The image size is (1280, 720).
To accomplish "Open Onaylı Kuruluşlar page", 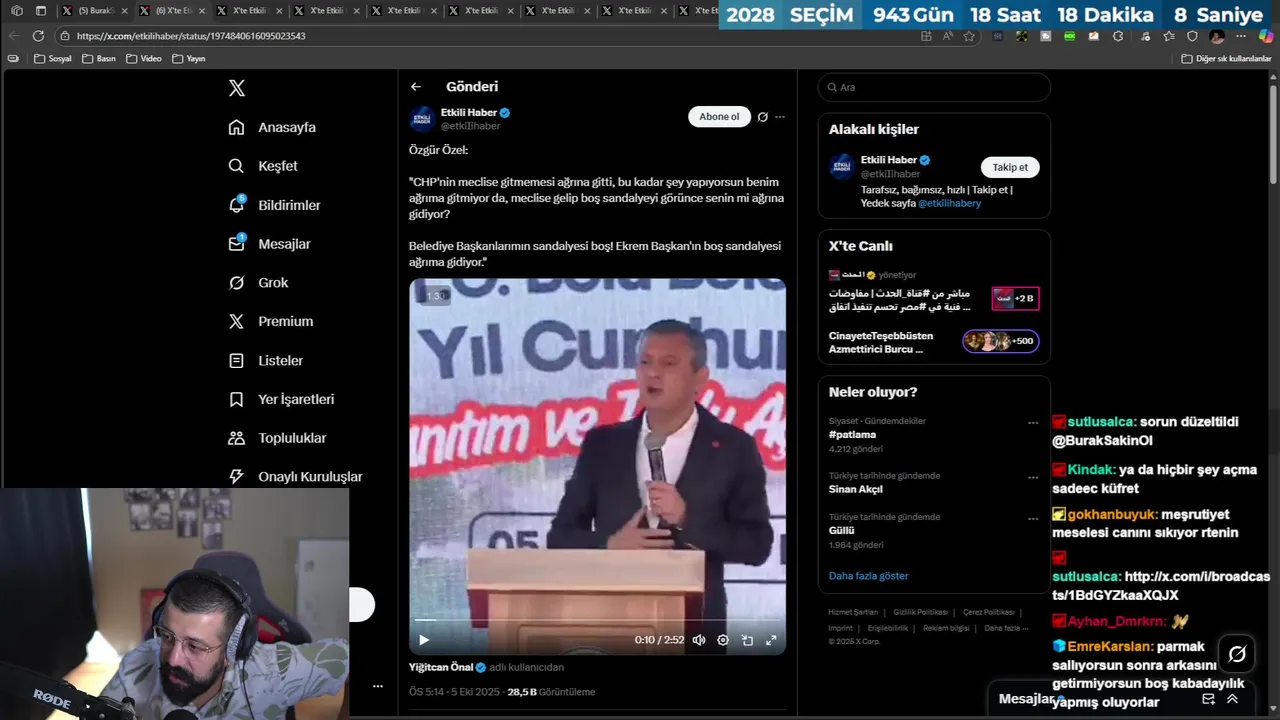I will click(295, 477).
